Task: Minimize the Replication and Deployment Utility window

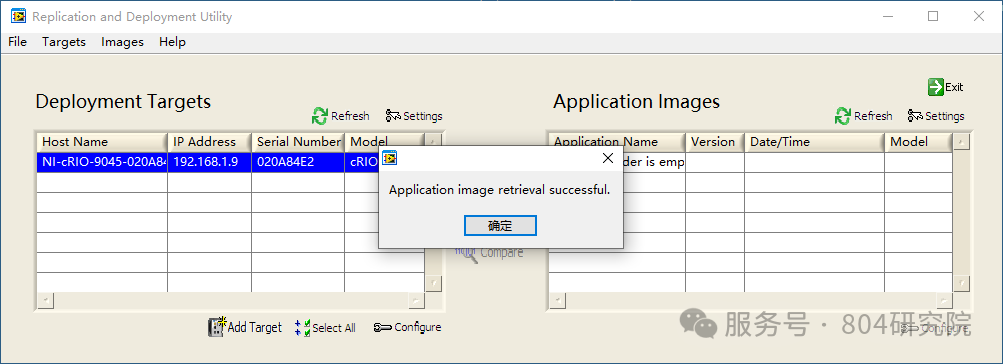Action: 887,17
